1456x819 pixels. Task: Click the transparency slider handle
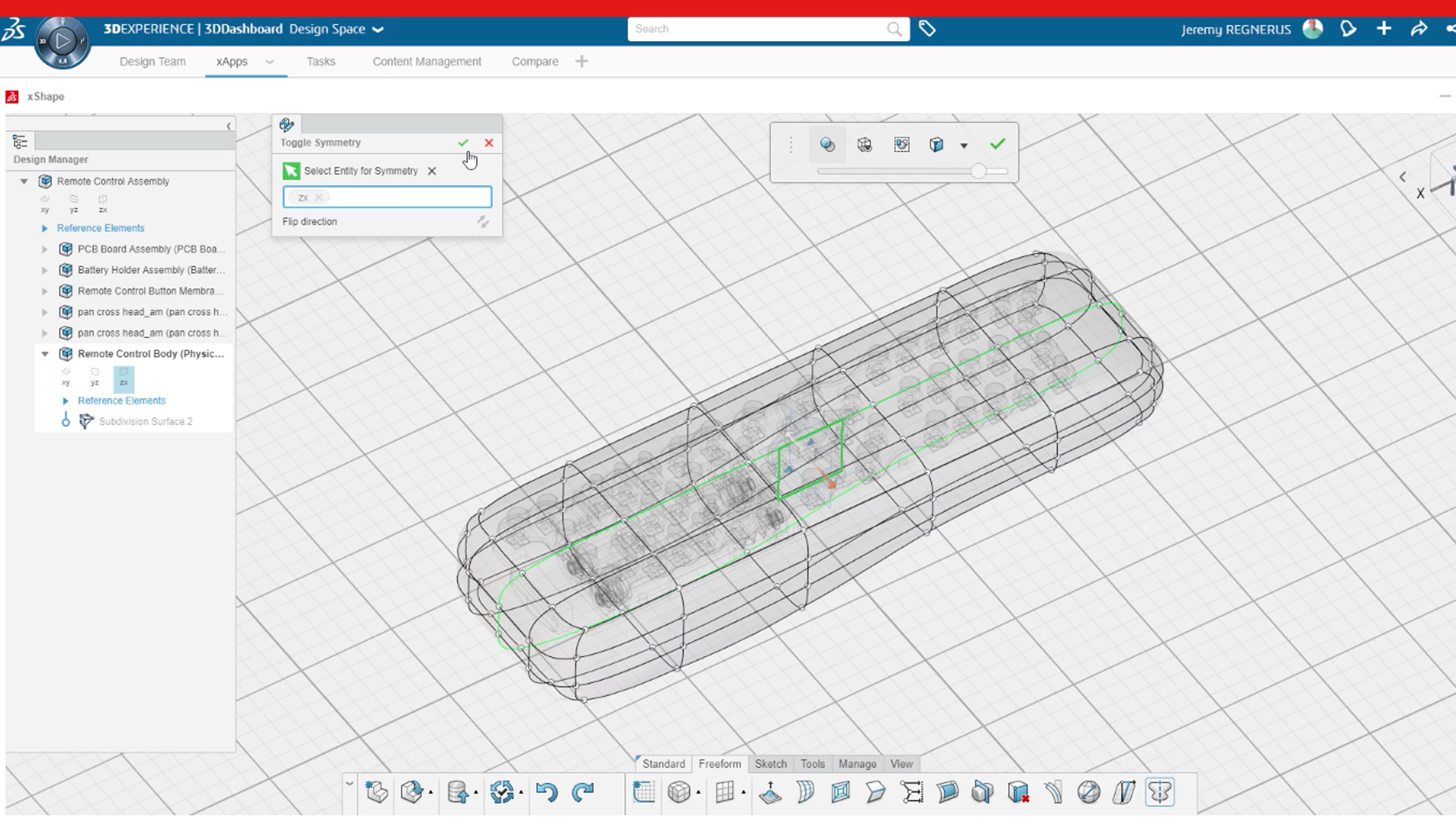[978, 171]
